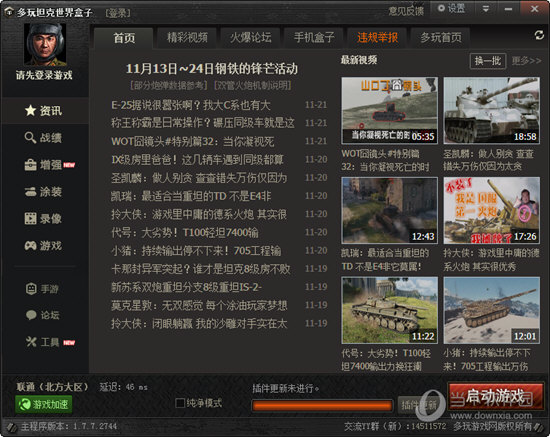Open the 双管火炮机制说明 link
Viewport: 550px width, 437px height.
pos(252,85)
